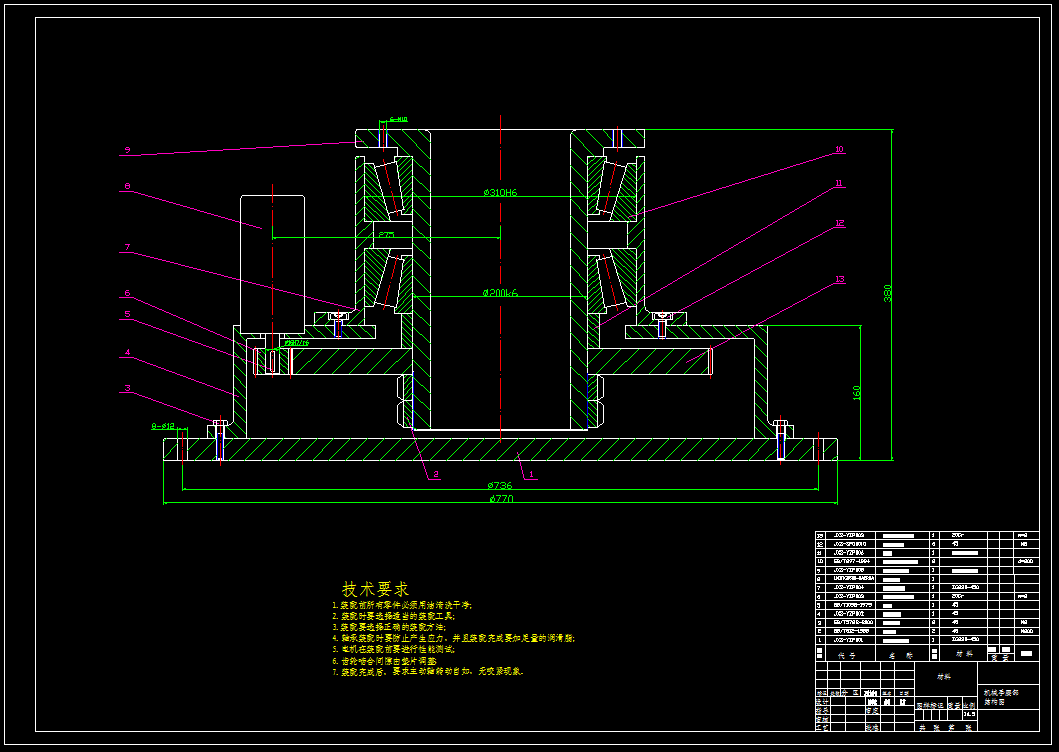Click technical requirement line 2 text
Image resolution: width=1059 pixels, height=752 pixels.
(x=394, y=616)
